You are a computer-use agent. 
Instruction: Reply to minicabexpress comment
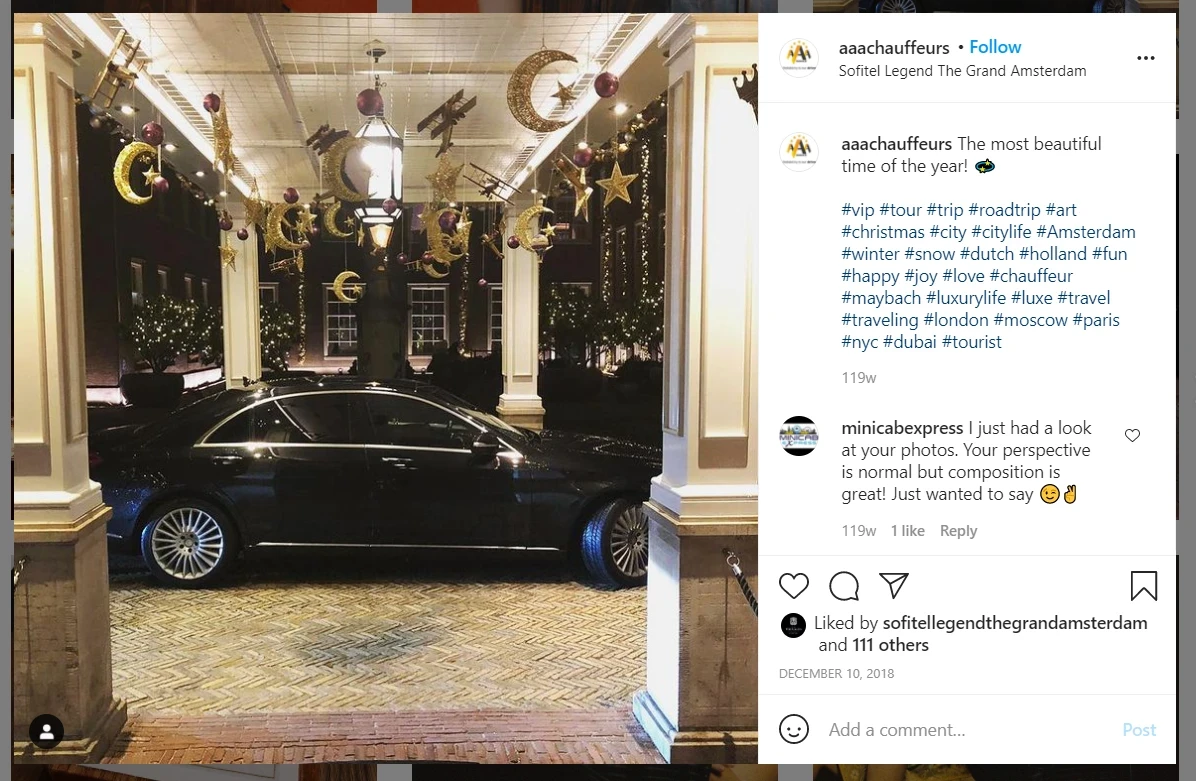click(958, 531)
